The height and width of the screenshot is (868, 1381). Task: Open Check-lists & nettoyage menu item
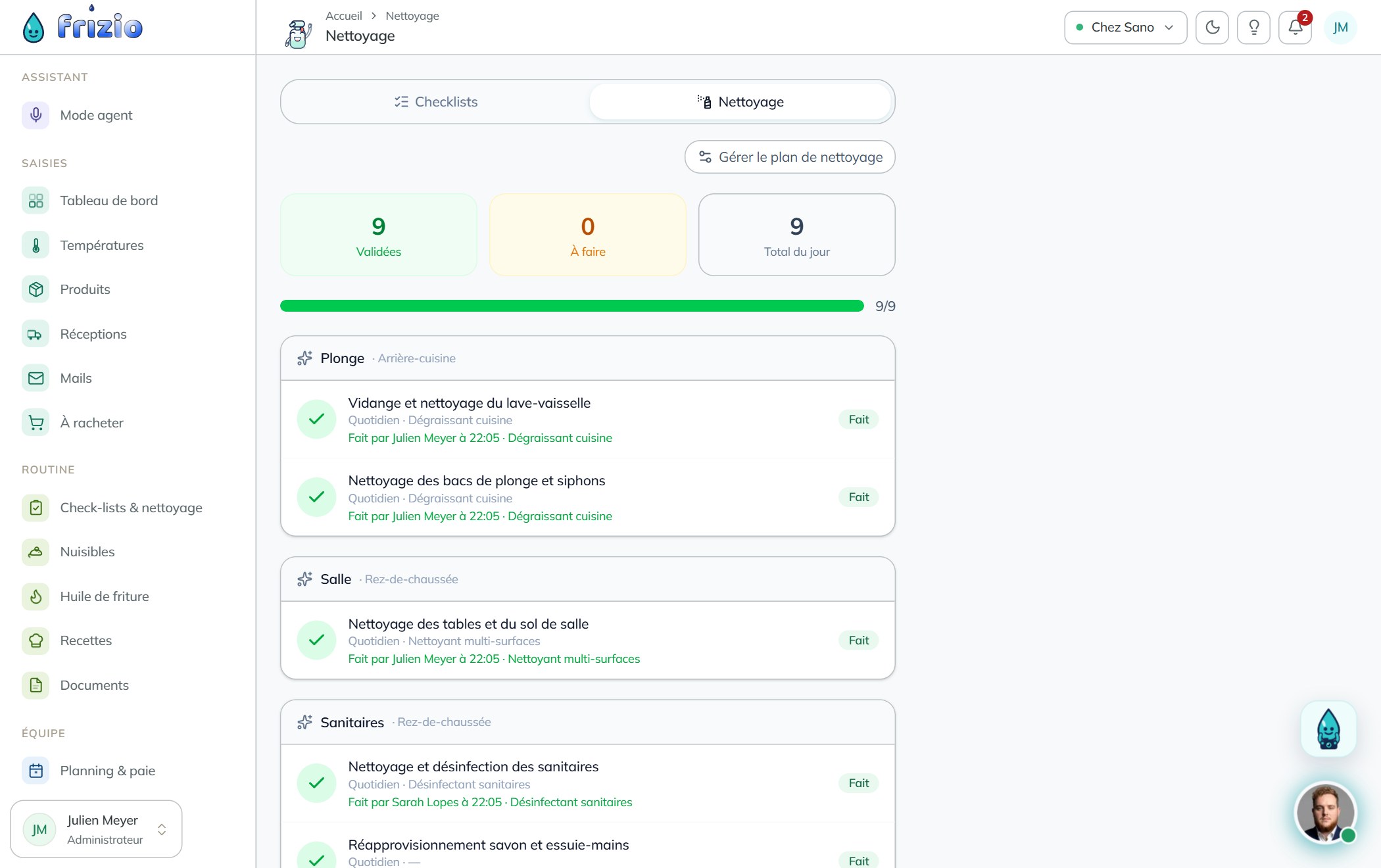pyautogui.click(x=128, y=508)
